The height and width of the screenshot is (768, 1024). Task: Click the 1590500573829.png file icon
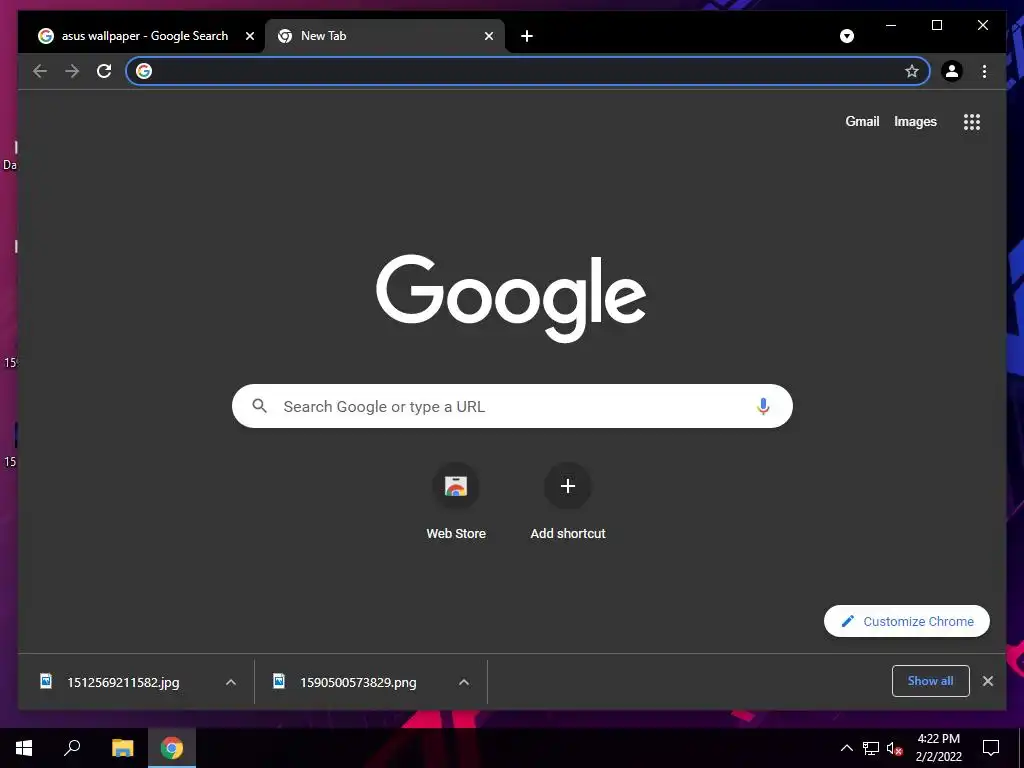pos(279,681)
